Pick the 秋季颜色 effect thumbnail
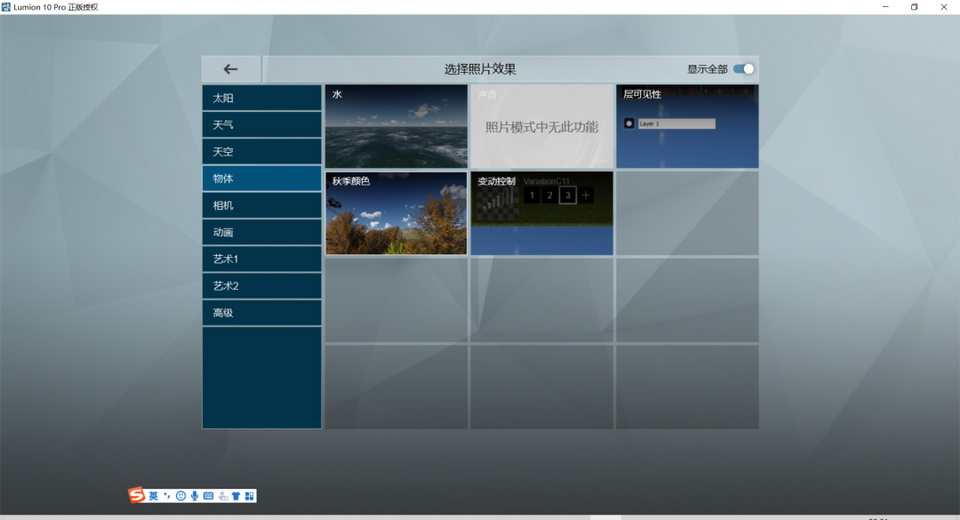Image resolution: width=960 pixels, height=520 pixels. pos(396,214)
